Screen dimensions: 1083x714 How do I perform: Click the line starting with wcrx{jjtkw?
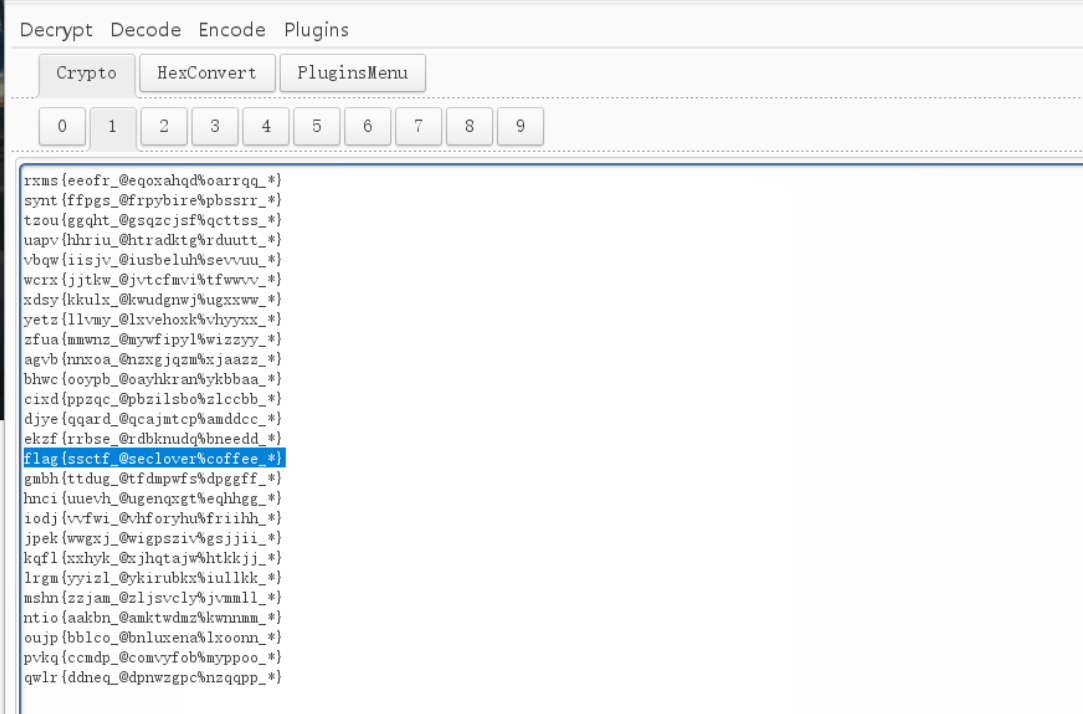(x=153, y=280)
